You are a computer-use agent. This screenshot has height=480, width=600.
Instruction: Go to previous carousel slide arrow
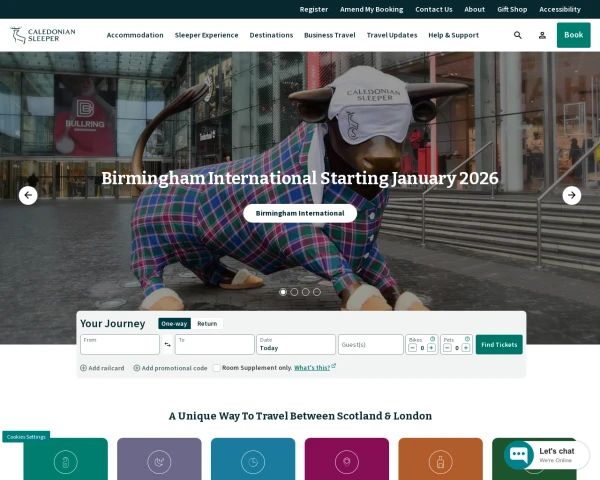28,195
